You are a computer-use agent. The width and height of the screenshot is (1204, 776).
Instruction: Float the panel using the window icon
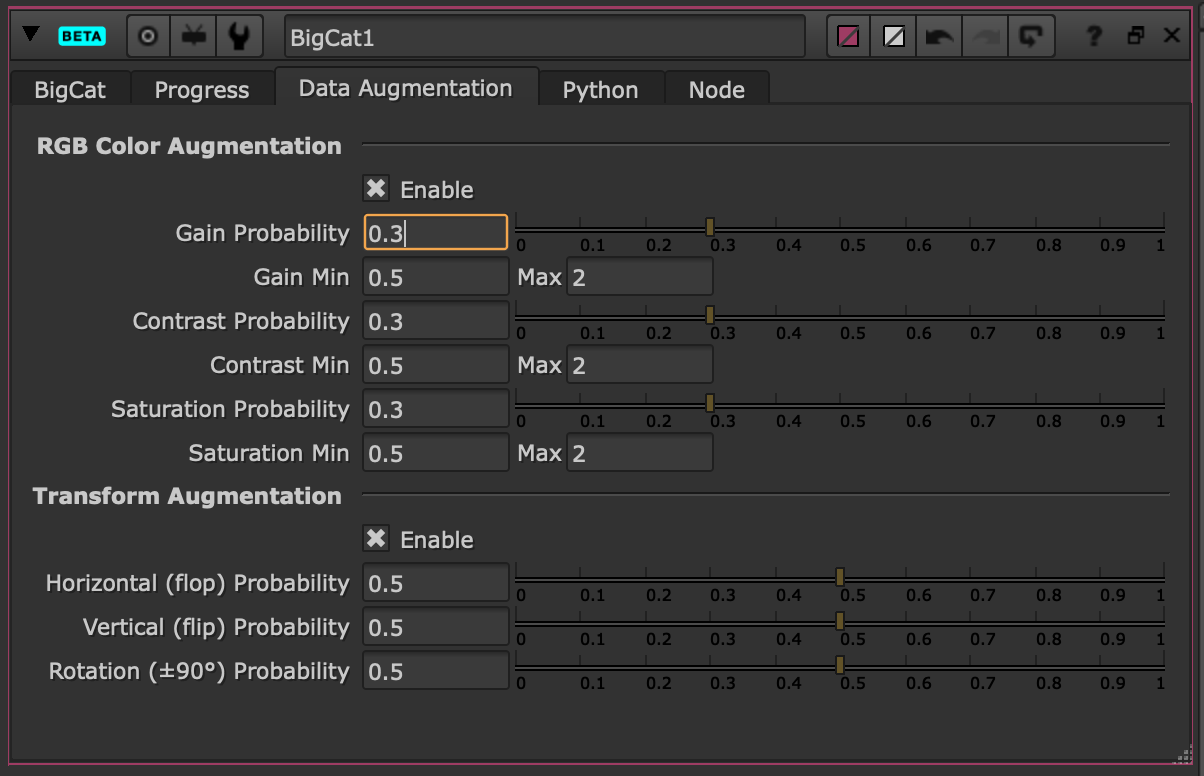1135,37
